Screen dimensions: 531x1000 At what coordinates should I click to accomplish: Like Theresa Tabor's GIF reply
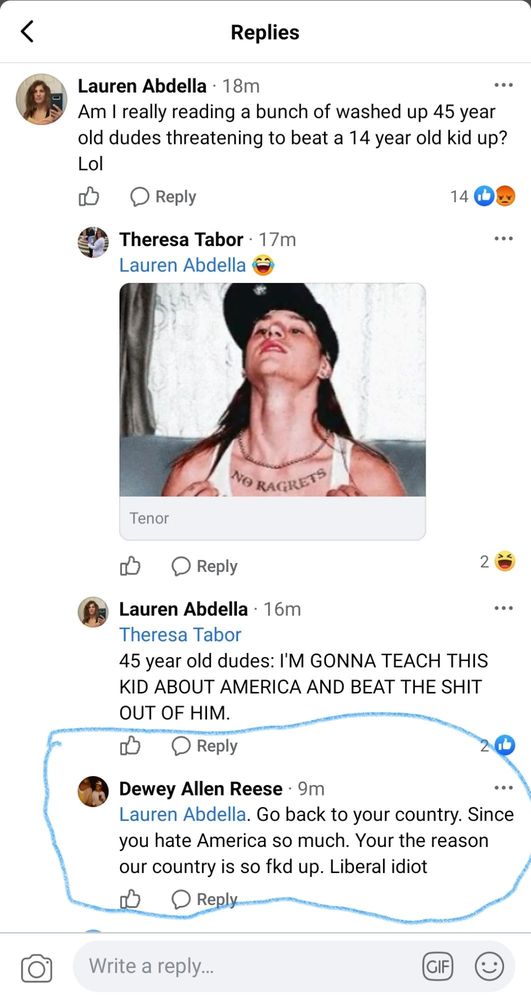coord(130,566)
